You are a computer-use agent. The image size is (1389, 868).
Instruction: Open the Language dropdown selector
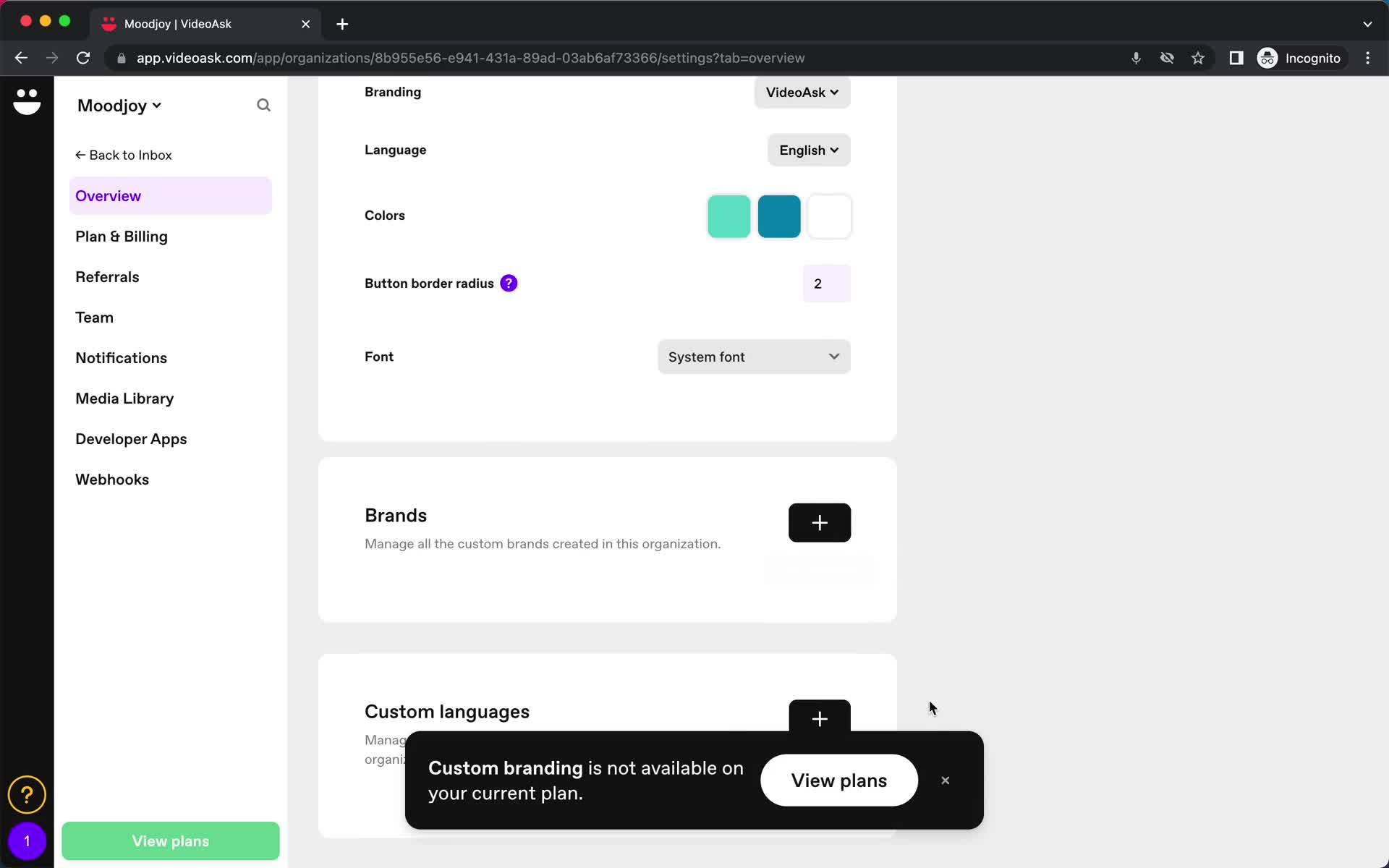pos(807,150)
